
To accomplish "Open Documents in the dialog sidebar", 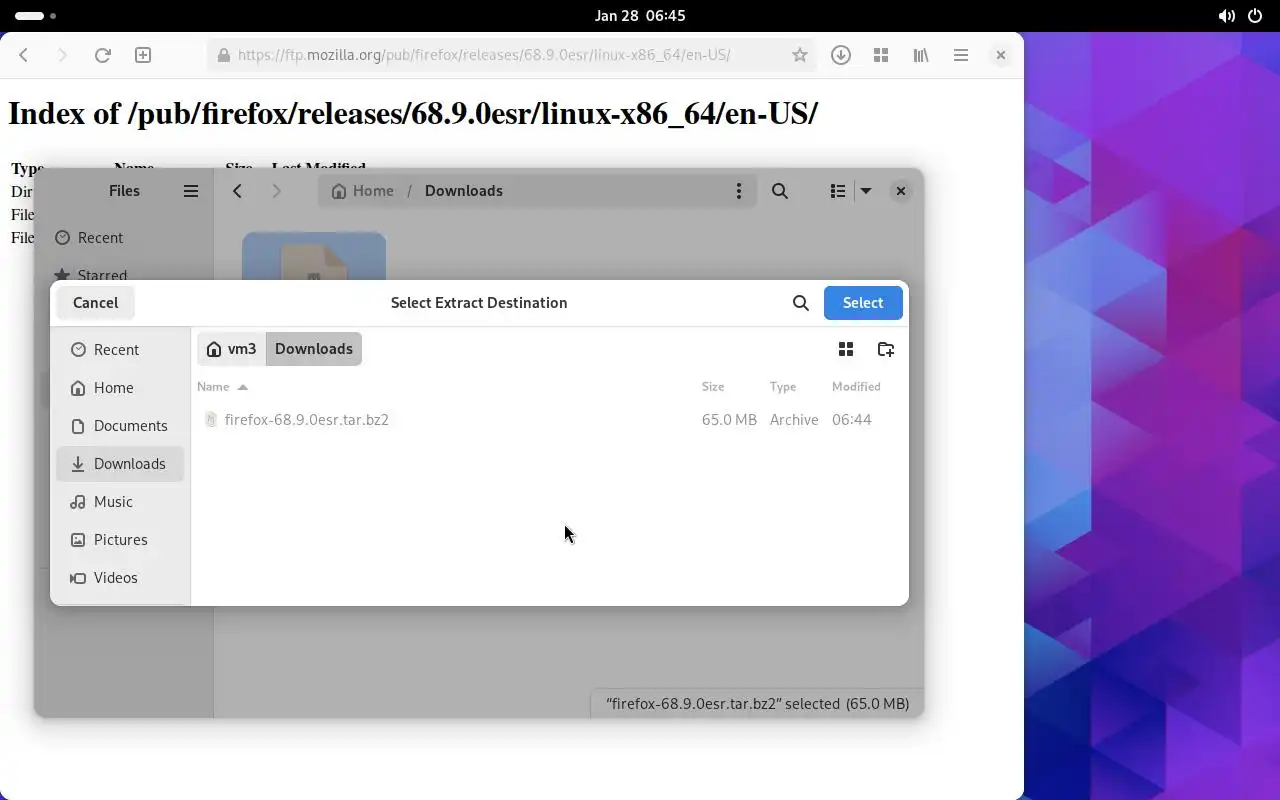I will pyautogui.click(x=120, y=426).
